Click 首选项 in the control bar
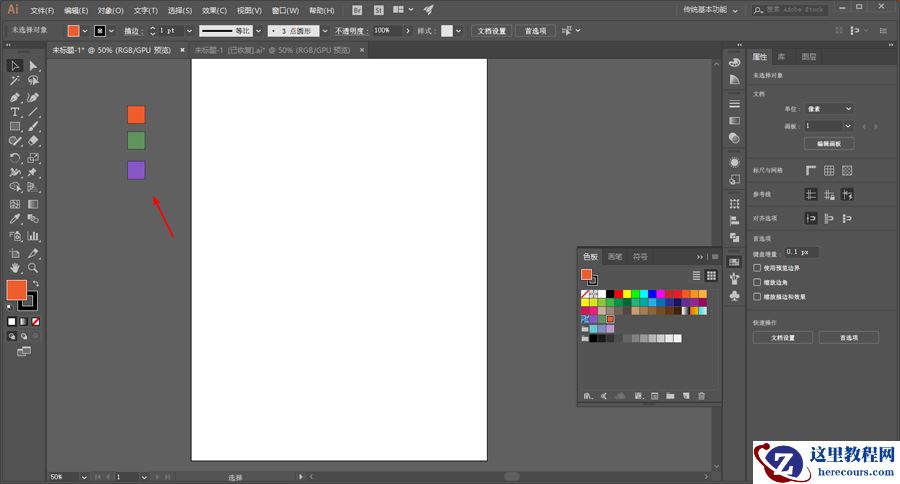The height and width of the screenshot is (484, 900). [535, 31]
